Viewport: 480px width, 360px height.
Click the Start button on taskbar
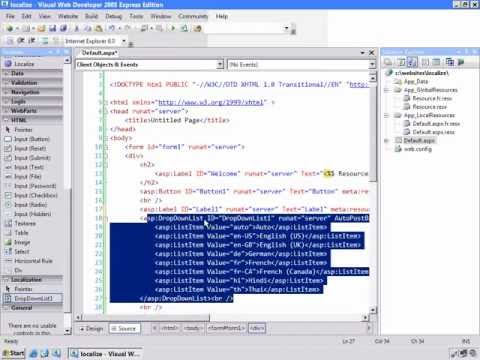coord(13,353)
